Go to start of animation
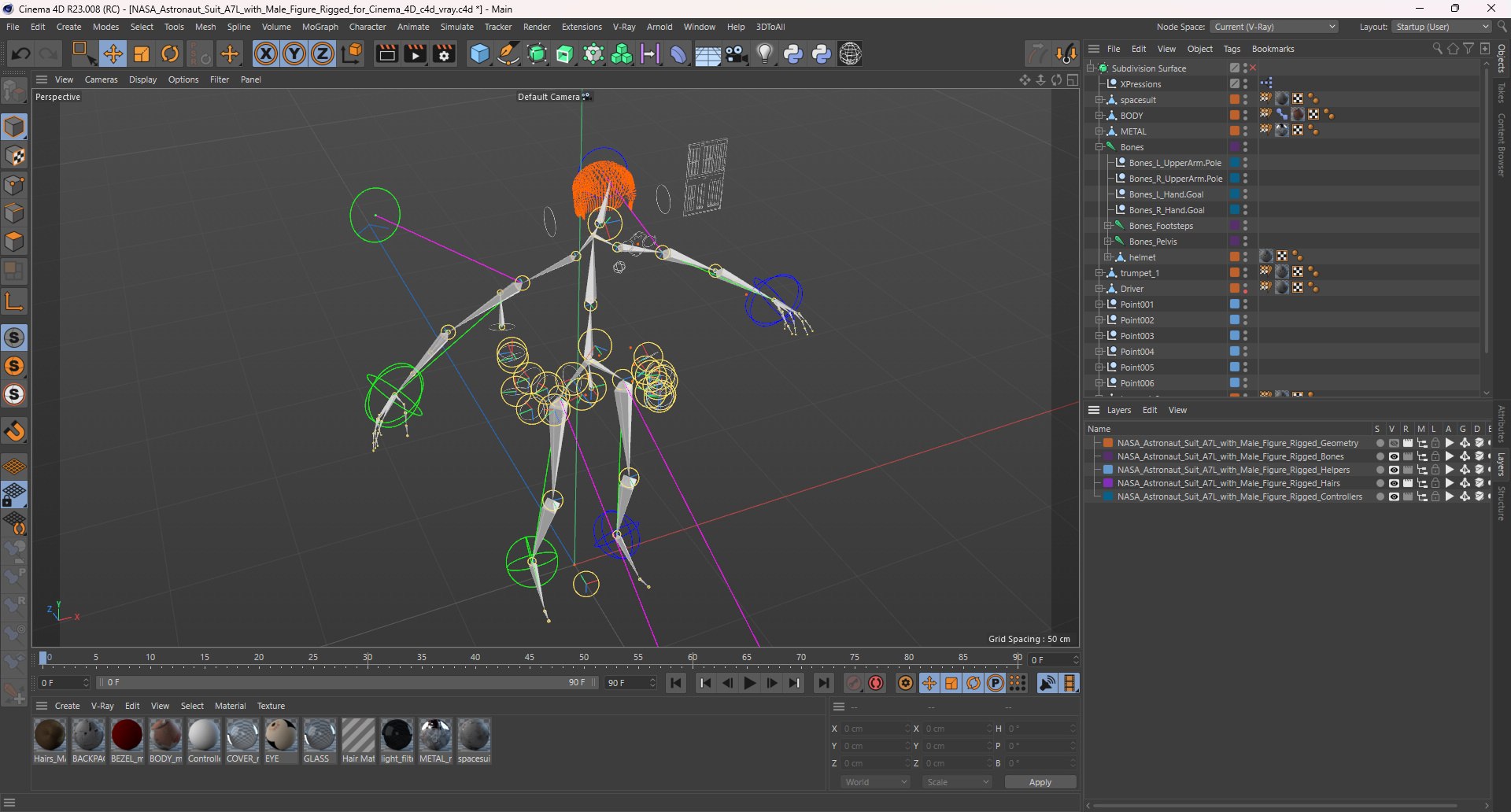Screen dimensions: 1511x812 676,683
